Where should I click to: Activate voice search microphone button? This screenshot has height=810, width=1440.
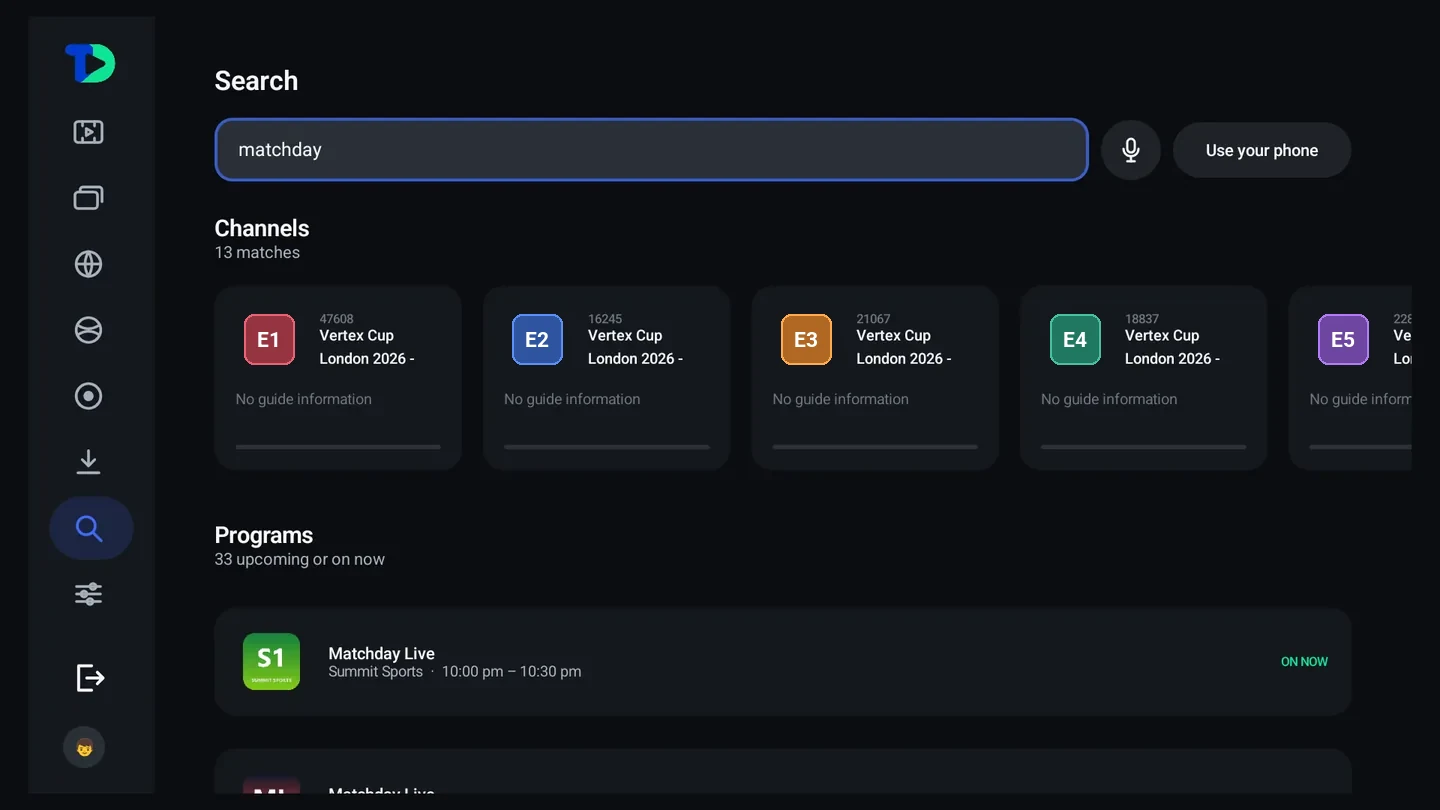pyautogui.click(x=1131, y=150)
